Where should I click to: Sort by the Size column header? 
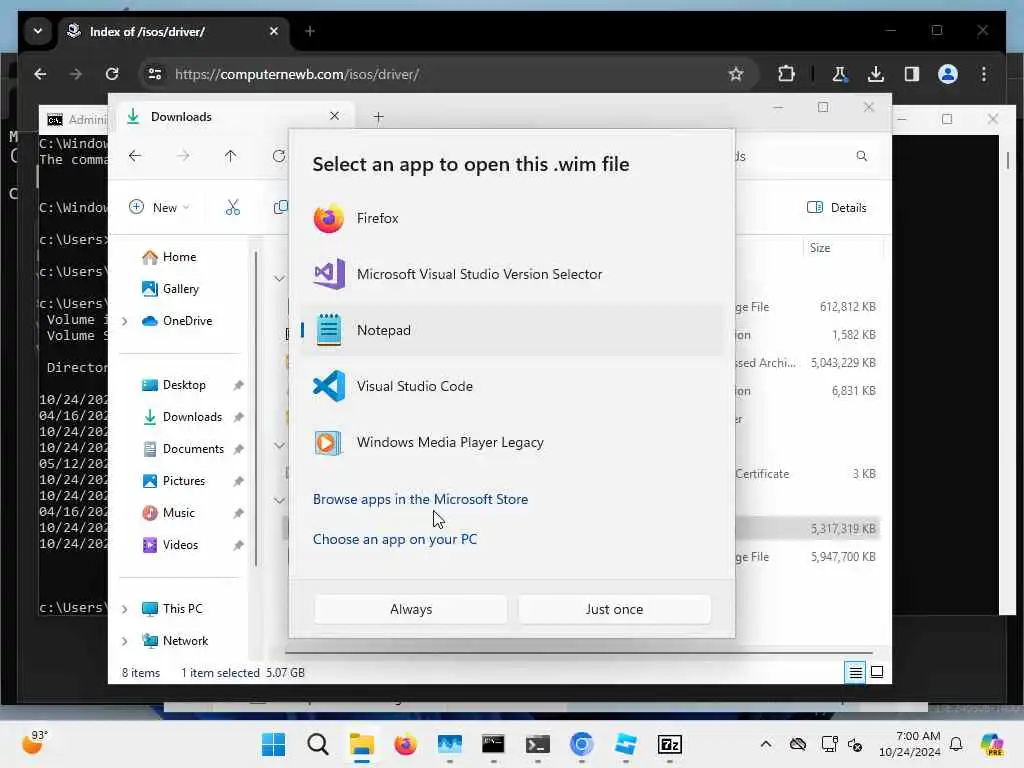click(820, 248)
